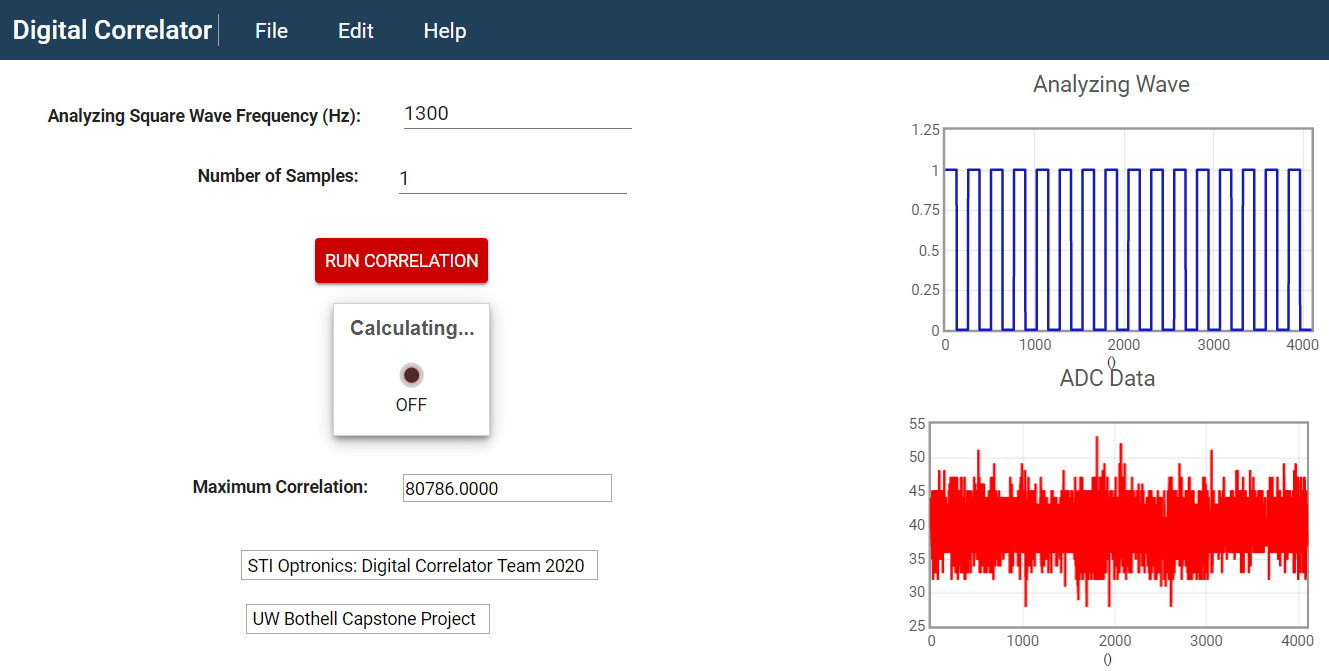Viewport: 1329px width, 671px height.
Task: Click the ADC Data chart title
Action: pyautogui.click(x=1107, y=378)
